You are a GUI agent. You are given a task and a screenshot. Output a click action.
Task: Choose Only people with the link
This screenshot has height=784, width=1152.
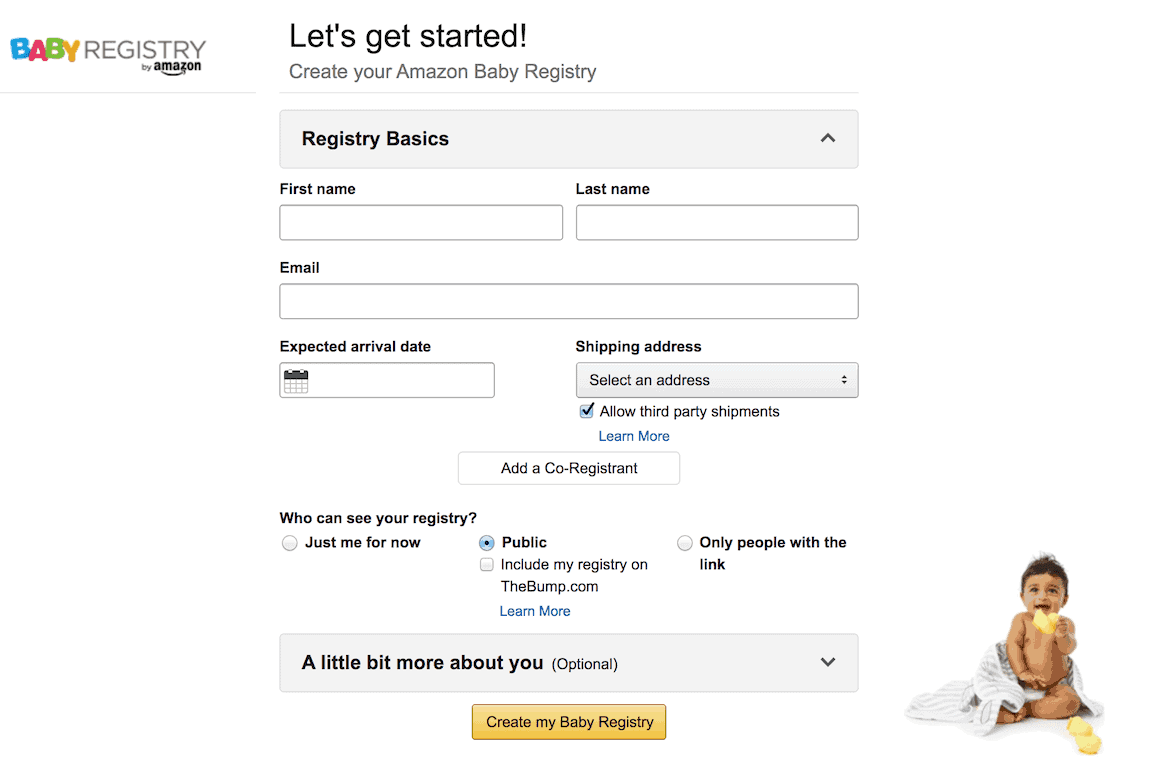[685, 543]
